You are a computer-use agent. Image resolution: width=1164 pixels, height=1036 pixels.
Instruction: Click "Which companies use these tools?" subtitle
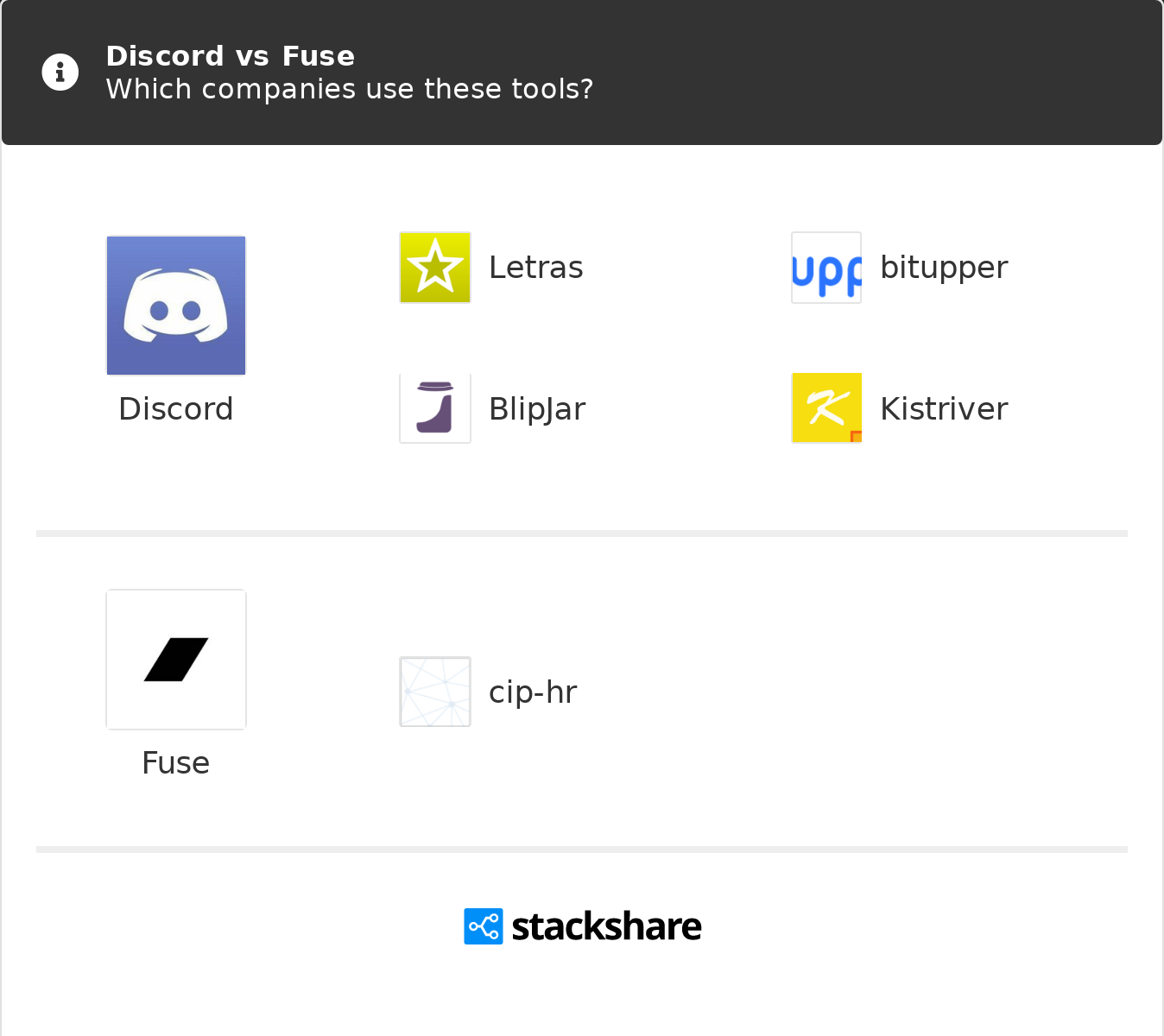point(350,89)
